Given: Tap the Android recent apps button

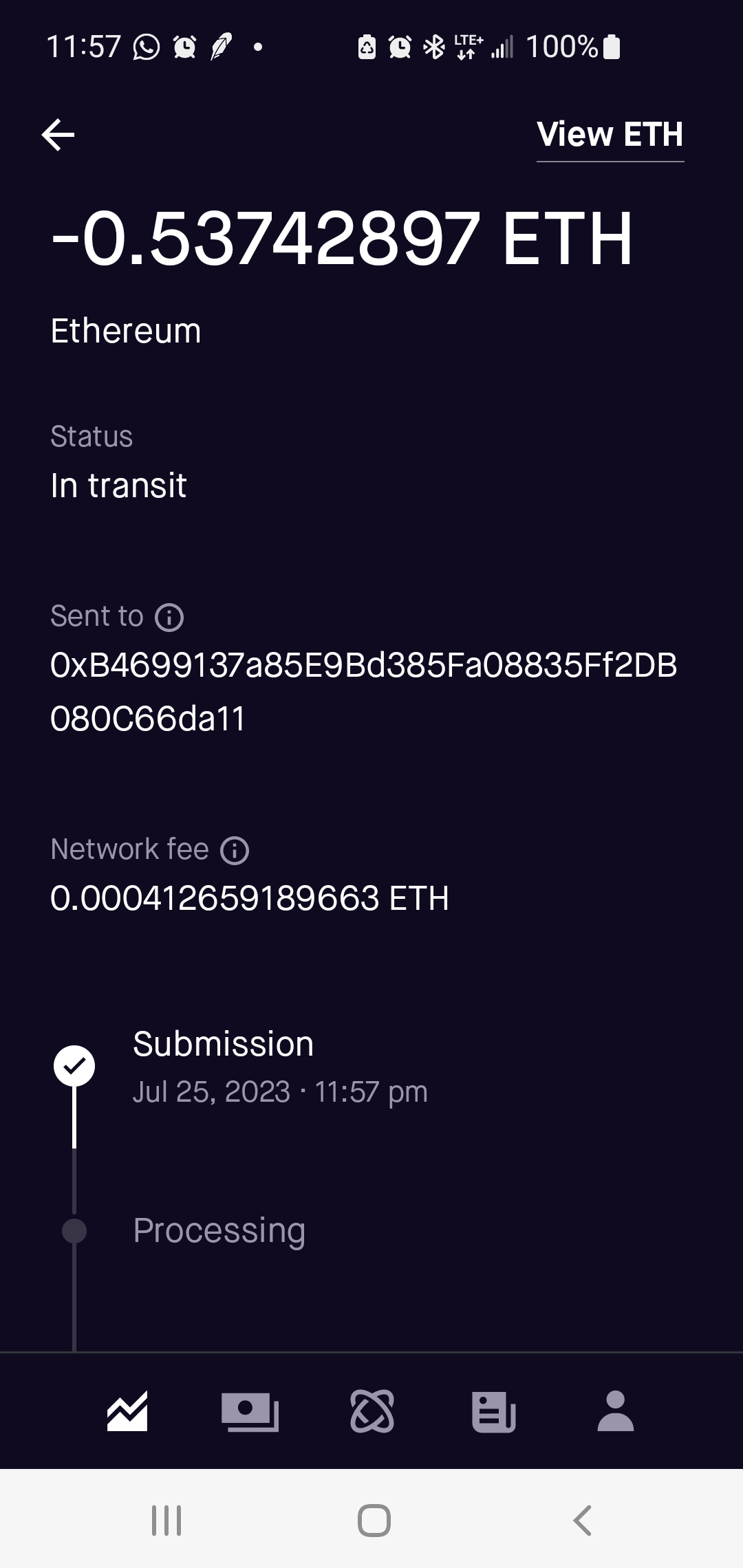Looking at the screenshot, I should pos(166,1520).
